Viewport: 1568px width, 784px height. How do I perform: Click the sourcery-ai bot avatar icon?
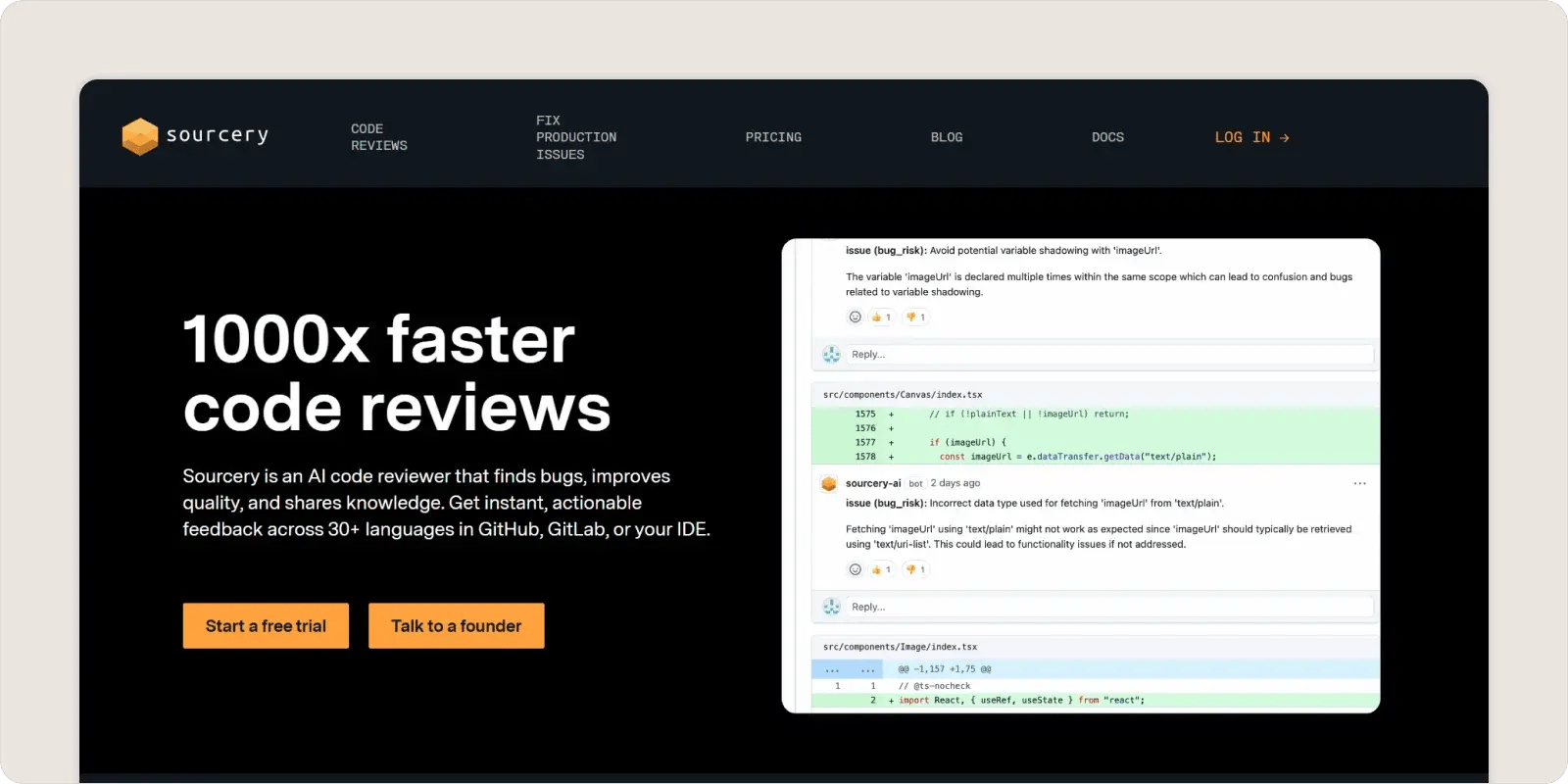(x=829, y=484)
